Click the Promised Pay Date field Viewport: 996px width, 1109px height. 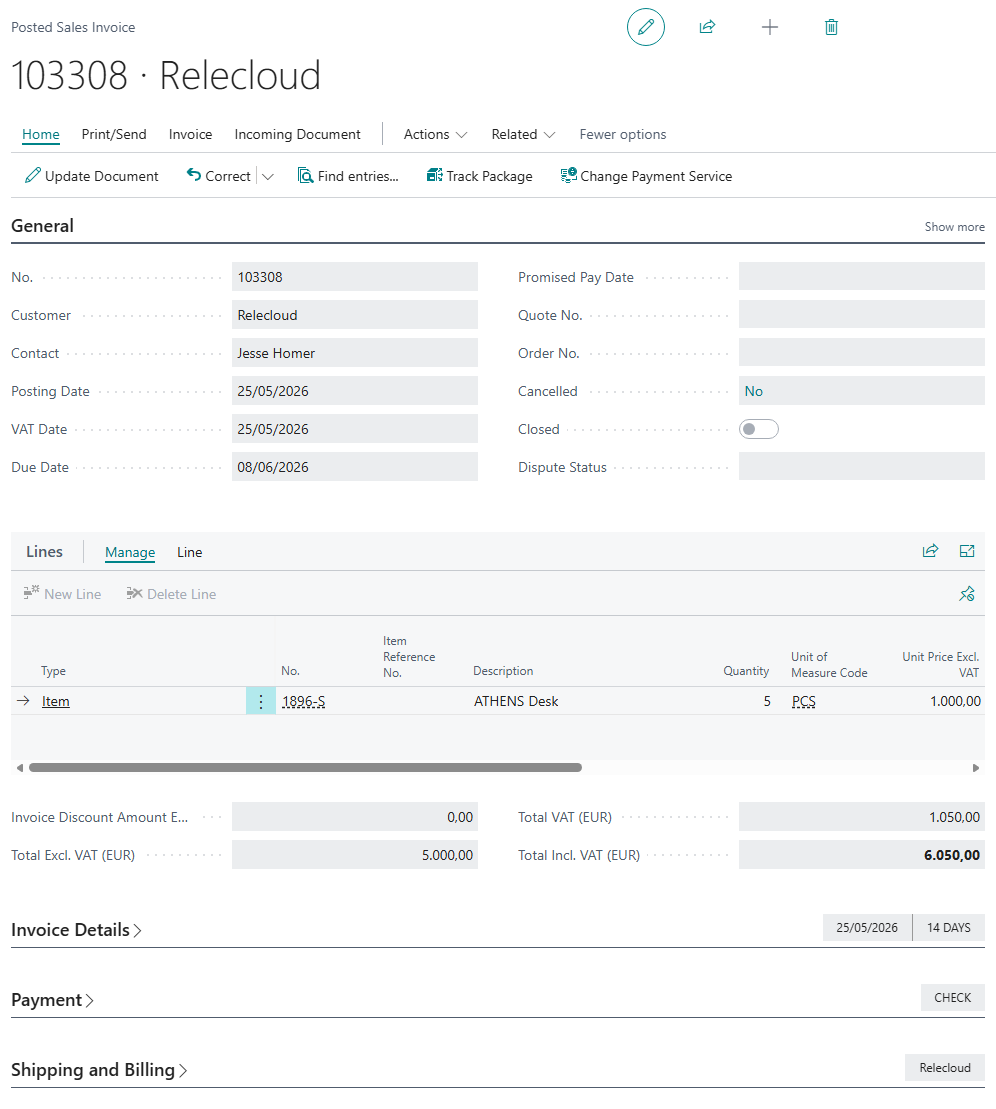[x=862, y=277]
